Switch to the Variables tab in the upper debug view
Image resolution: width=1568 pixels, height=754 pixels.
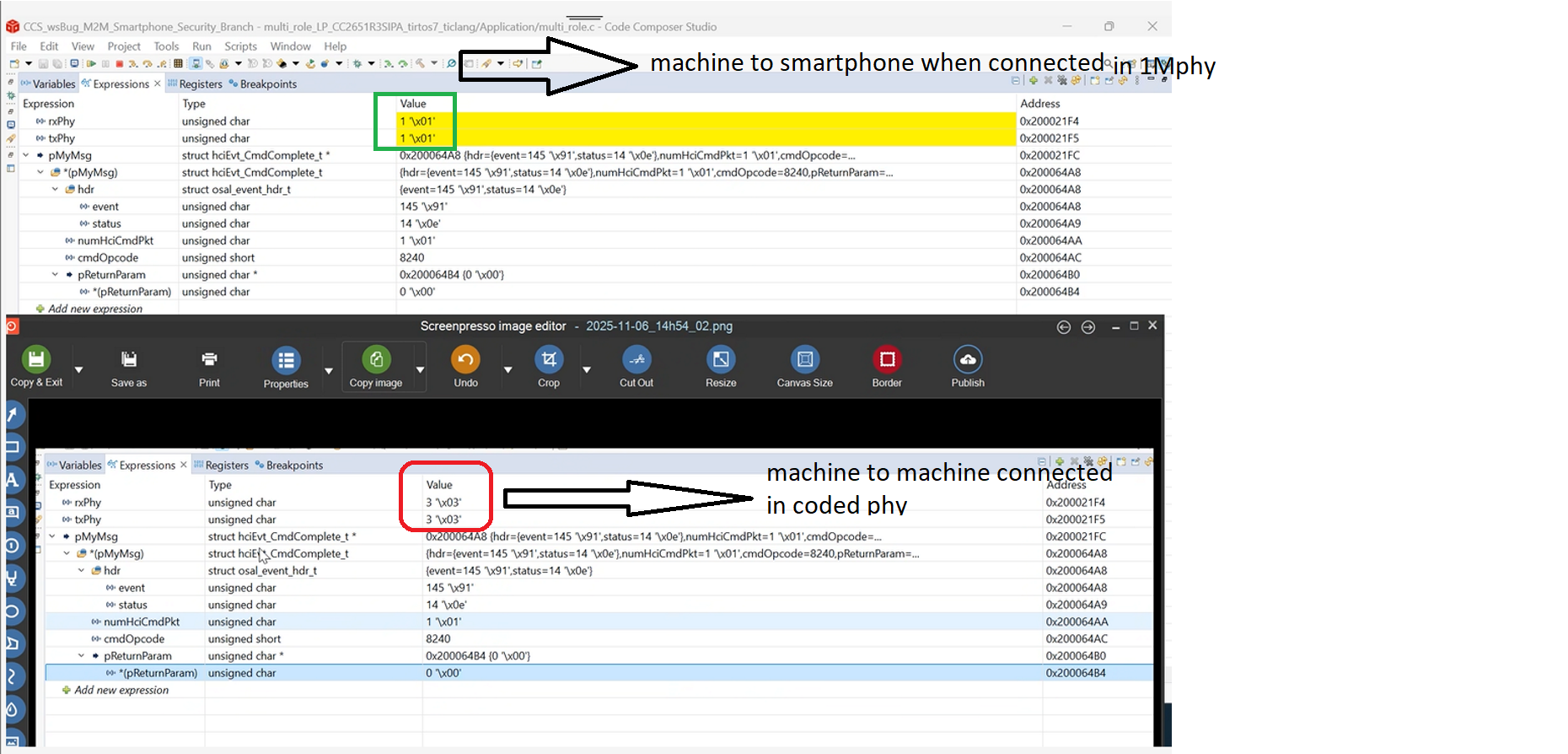49,83
